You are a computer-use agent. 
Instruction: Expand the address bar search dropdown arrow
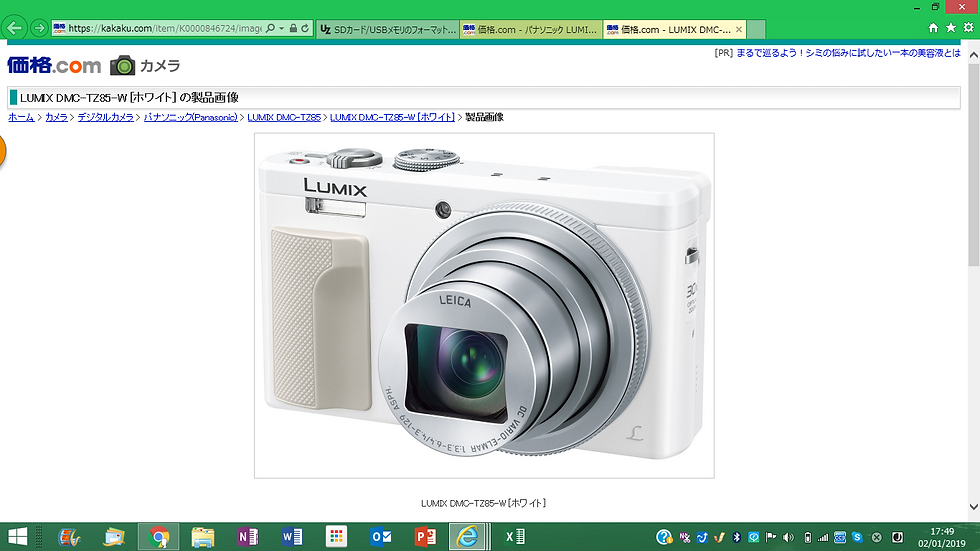[281, 28]
